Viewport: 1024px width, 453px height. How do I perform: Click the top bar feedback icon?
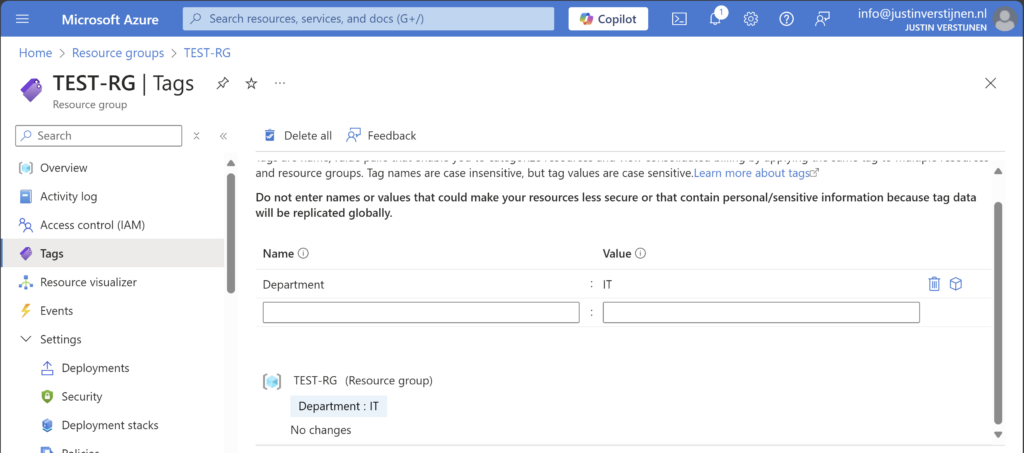(x=822, y=19)
